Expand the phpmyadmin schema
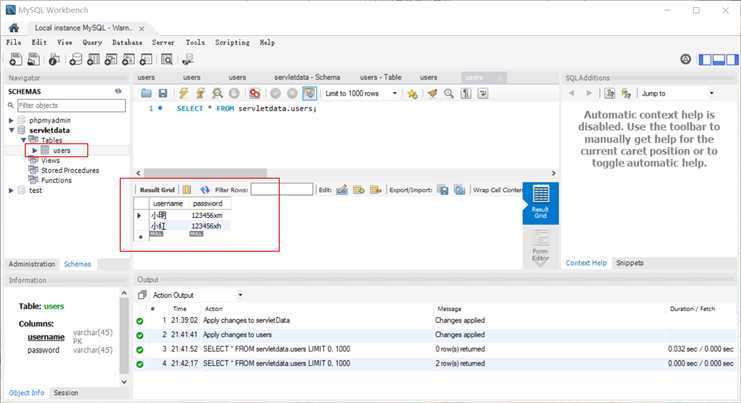Viewport: 741px width, 403px height. [x=11, y=120]
